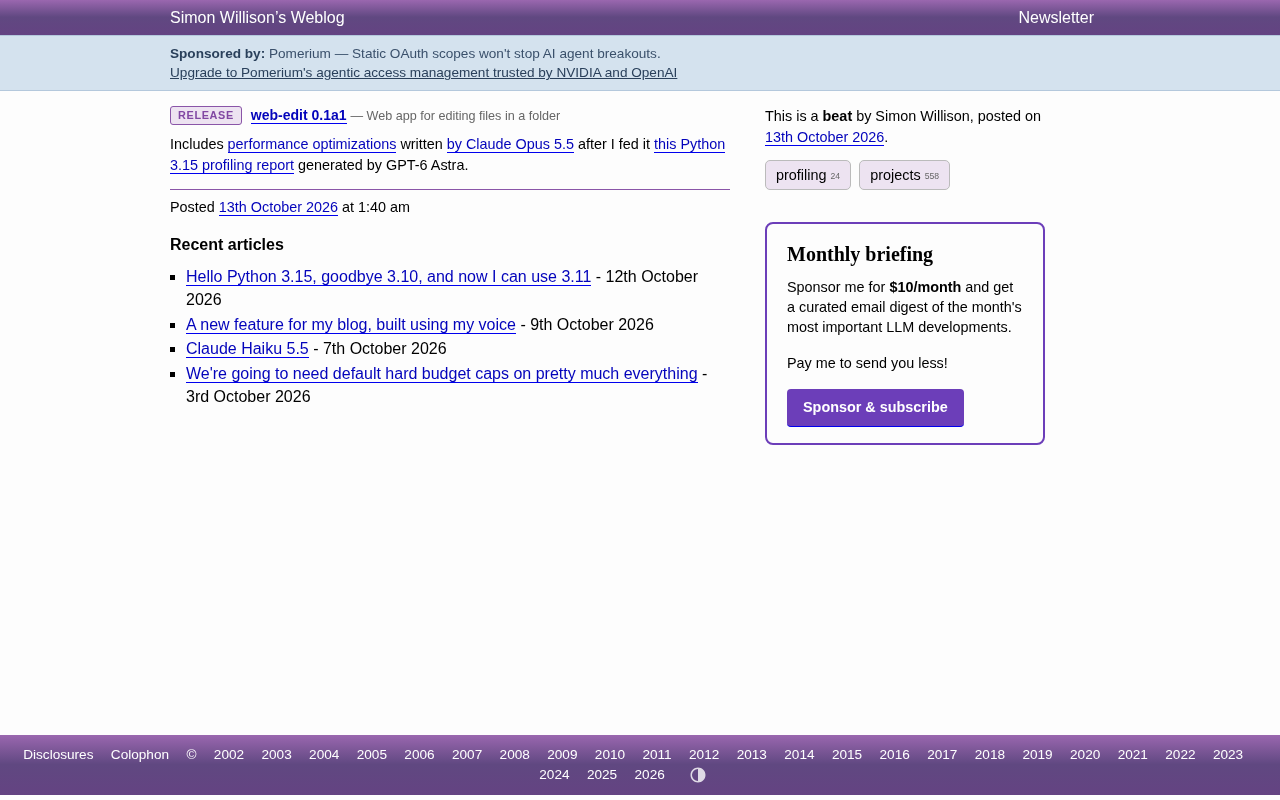Open the 2026 archive

tap(649, 775)
